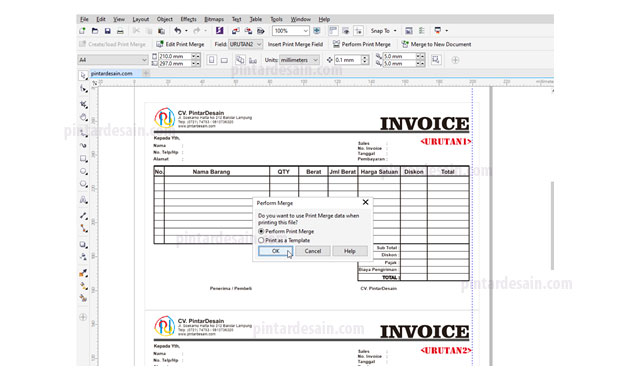Close the Perform Merge dialog

(x=365, y=202)
